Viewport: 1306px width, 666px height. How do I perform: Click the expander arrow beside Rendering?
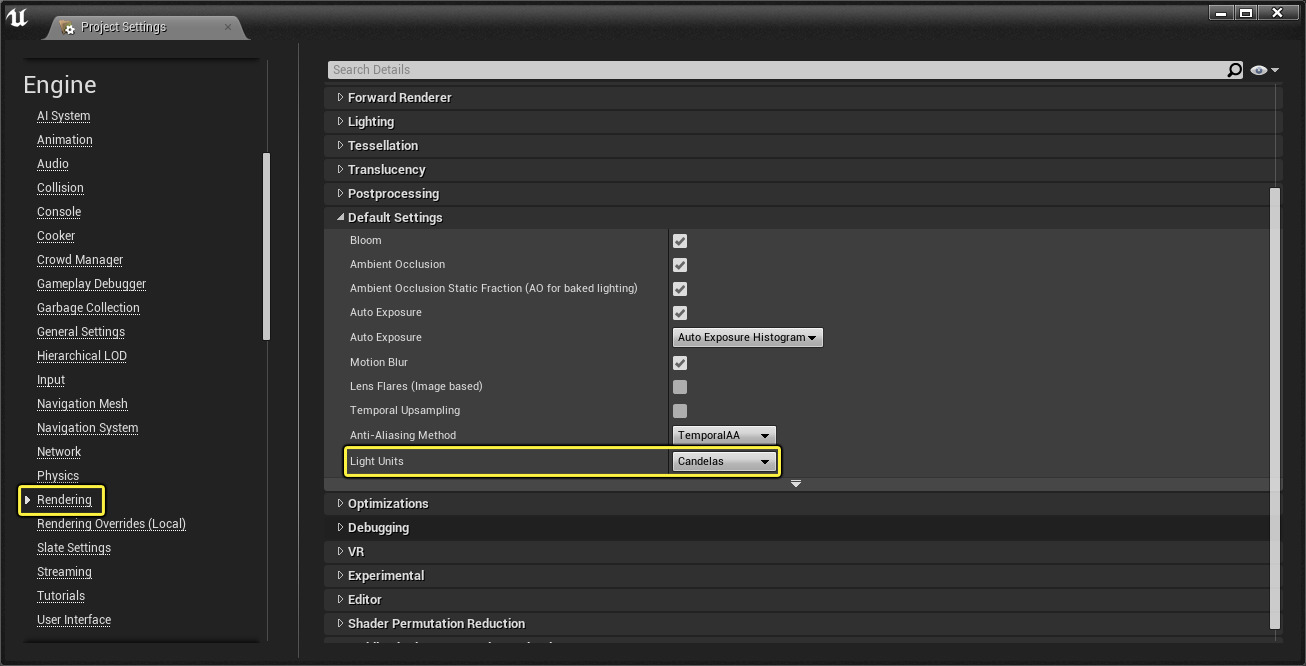click(27, 500)
